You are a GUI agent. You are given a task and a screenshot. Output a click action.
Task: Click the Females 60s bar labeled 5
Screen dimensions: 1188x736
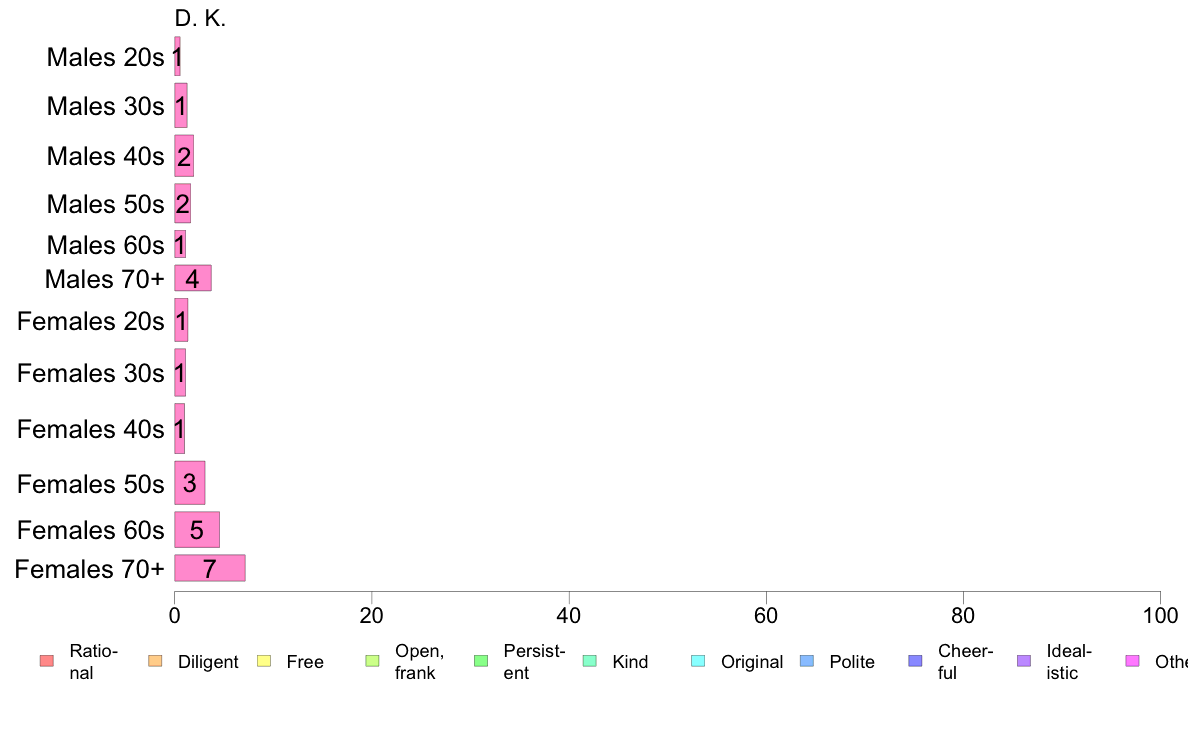[x=197, y=530]
